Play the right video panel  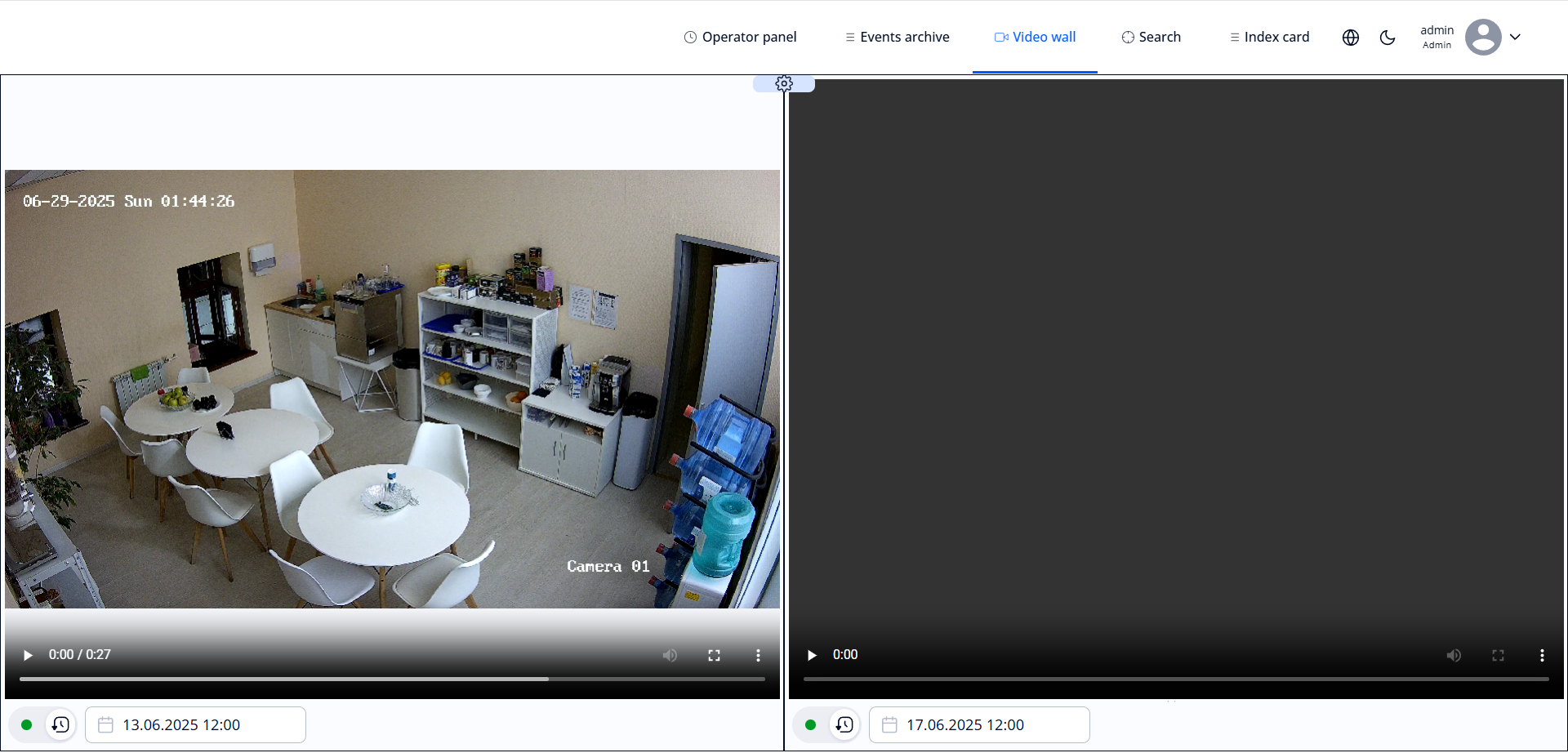point(812,655)
